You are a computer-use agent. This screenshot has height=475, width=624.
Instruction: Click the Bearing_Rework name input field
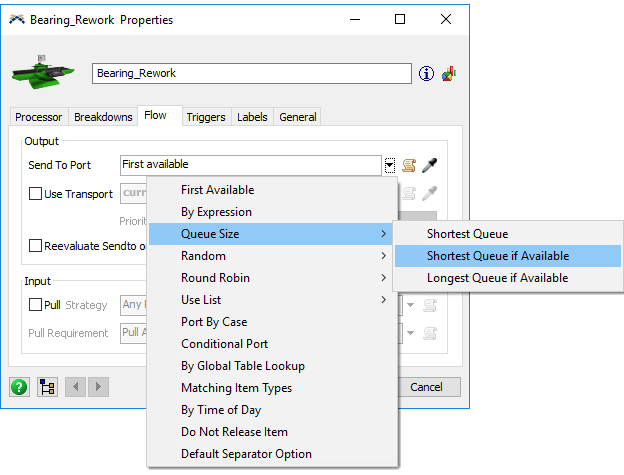[x=252, y=73]
